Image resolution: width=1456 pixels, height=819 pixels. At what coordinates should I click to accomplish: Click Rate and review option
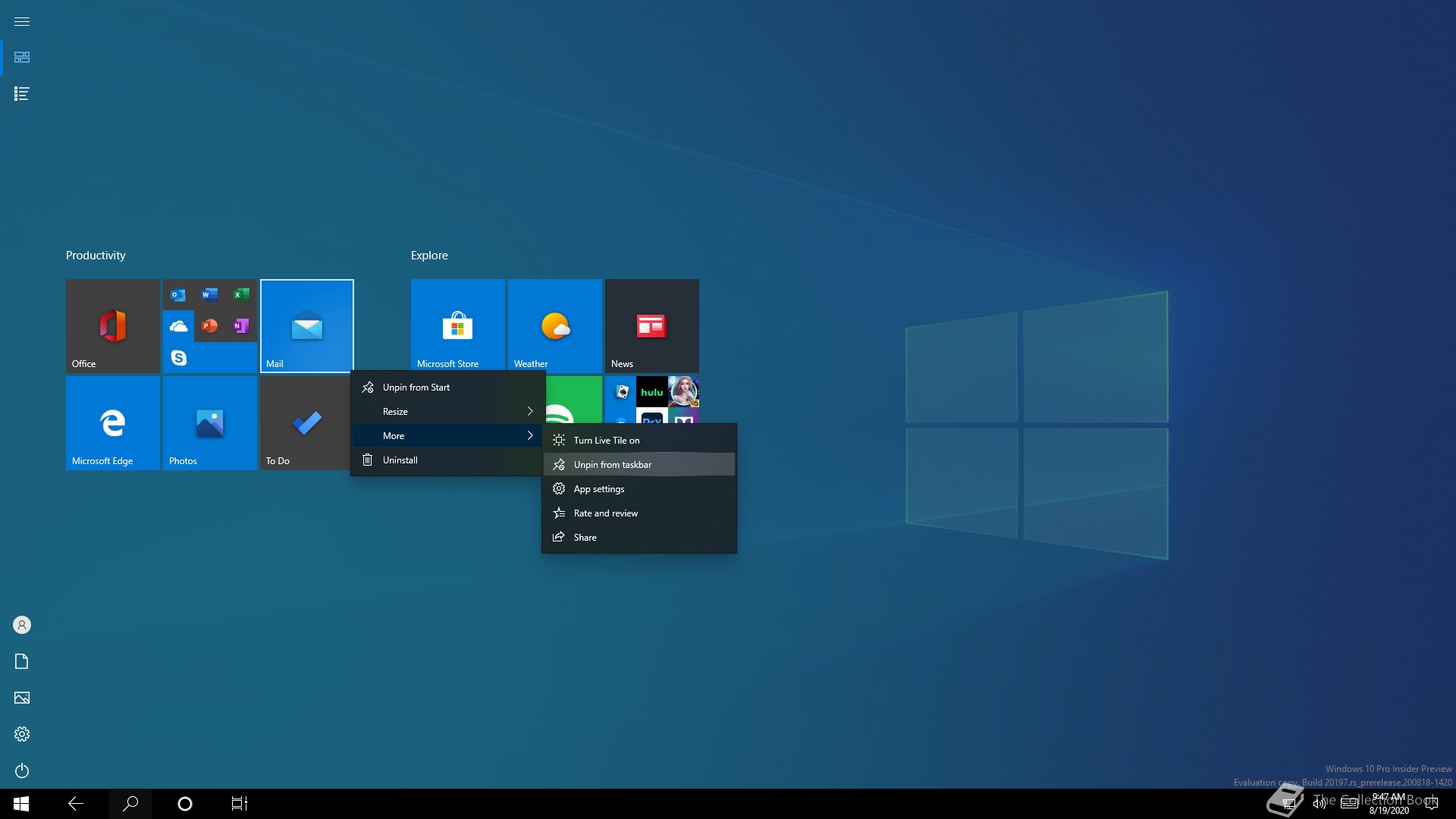pyautogui.click(x=605, y=513)
